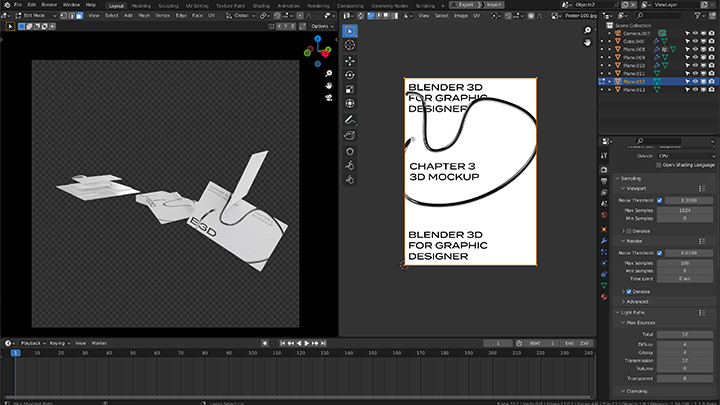720x405 pixels.
Task: Toggle camera view in 3D viewport
Action: pos(329,98)
